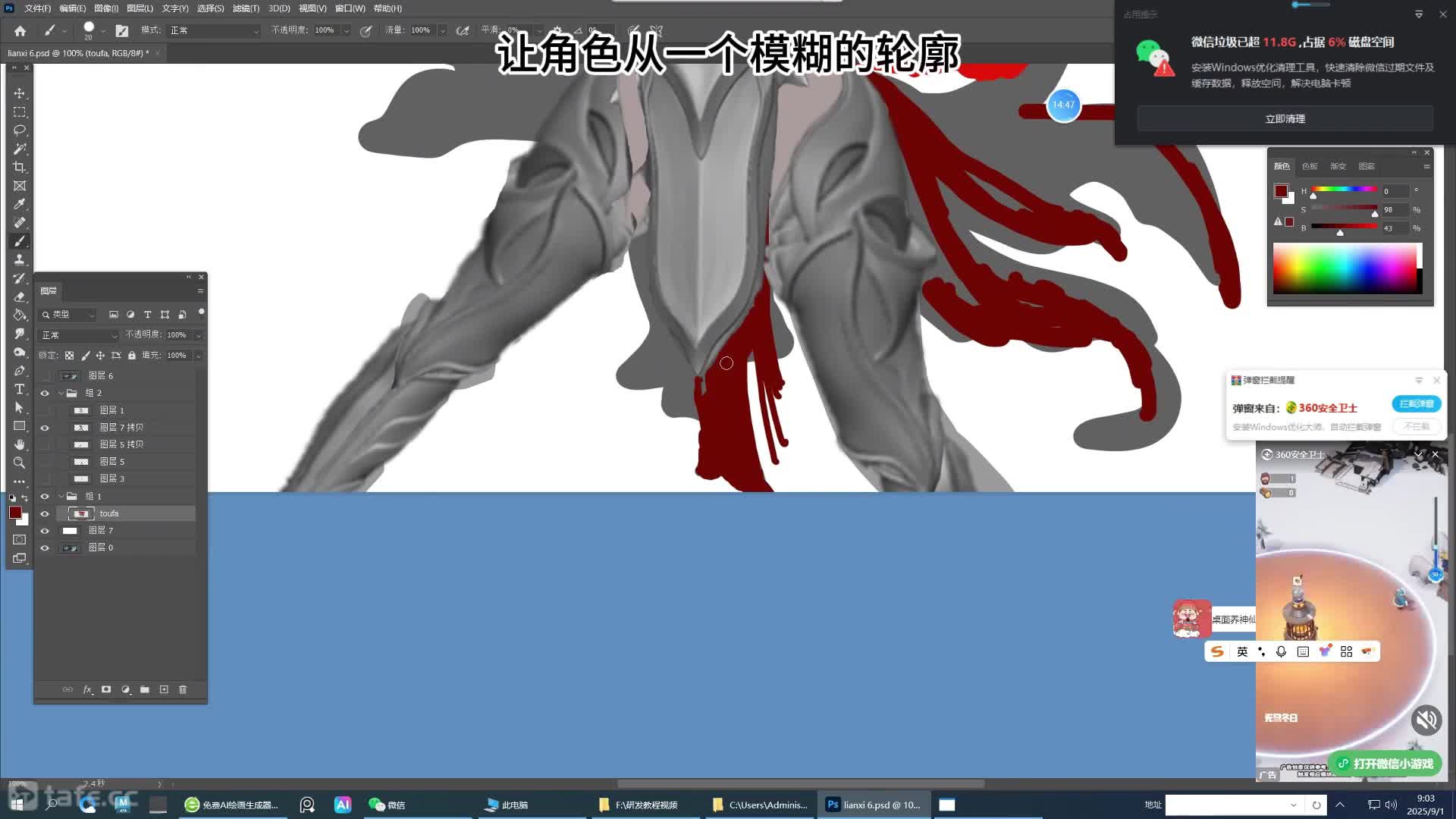Image resolution: width=1456 pixels, height=819 pixels.
Task: Click the 立即清理 button
Action: tap(1285, 119)
